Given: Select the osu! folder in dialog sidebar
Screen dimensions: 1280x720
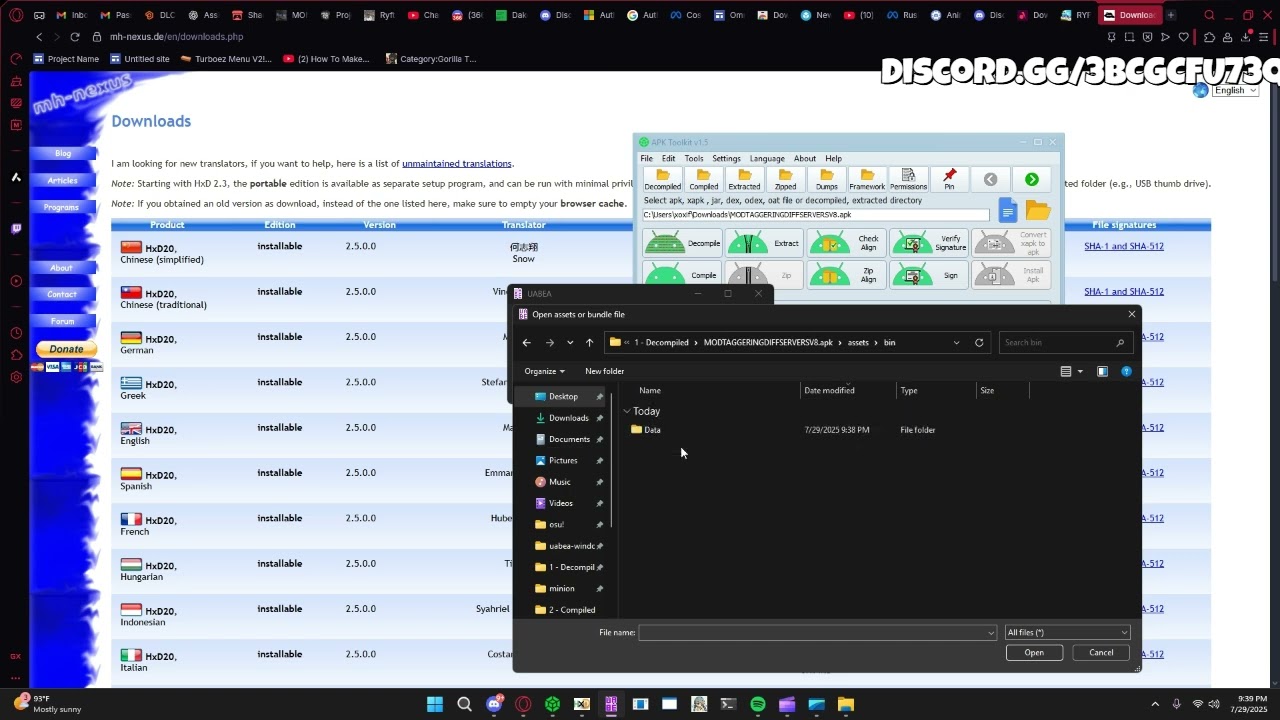Looking at the screenshot, I should 556,524.
